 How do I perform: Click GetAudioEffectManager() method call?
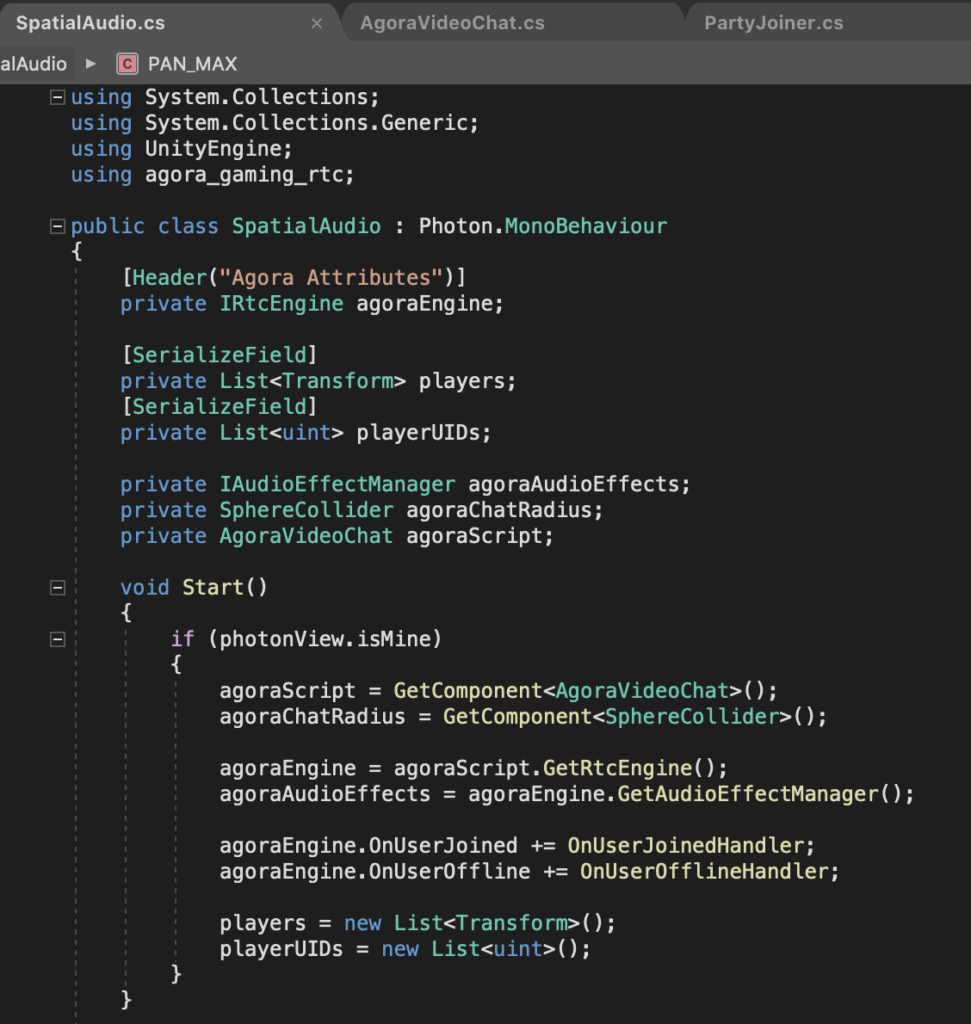pos(765,794)
